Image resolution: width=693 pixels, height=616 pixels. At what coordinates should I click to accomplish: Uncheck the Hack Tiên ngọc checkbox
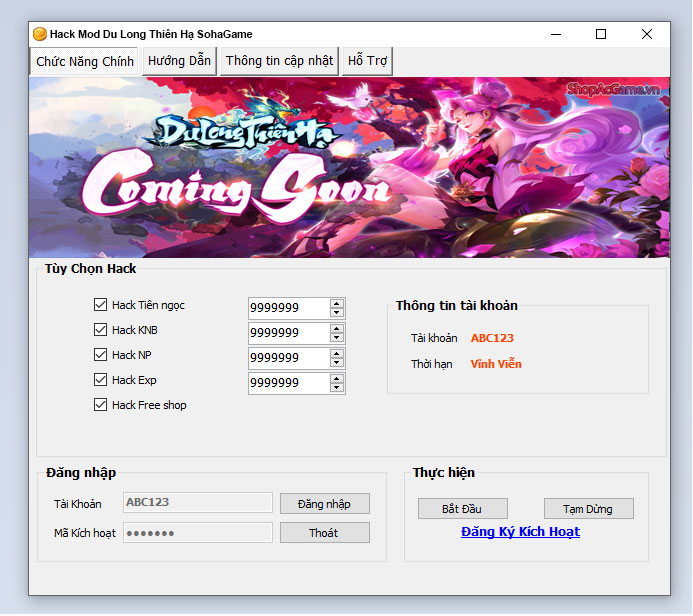100,305
